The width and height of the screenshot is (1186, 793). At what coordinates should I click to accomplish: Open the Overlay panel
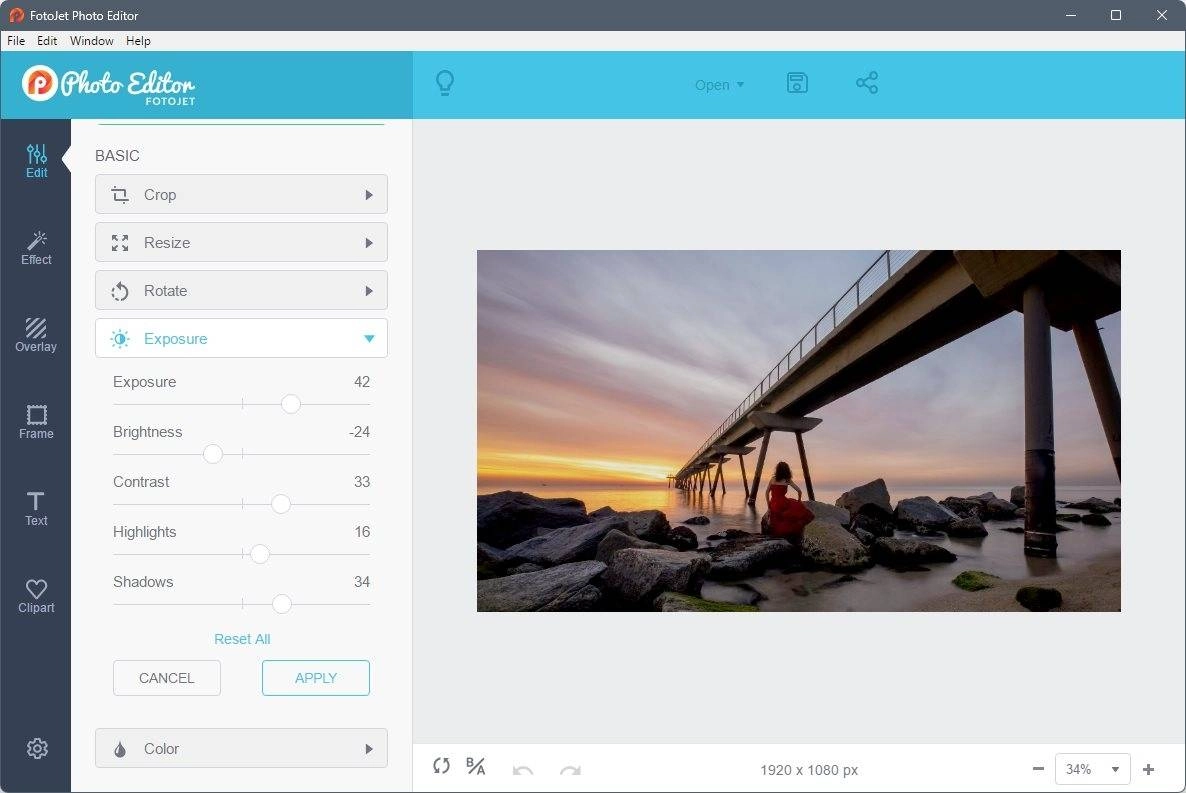[36, 335]
